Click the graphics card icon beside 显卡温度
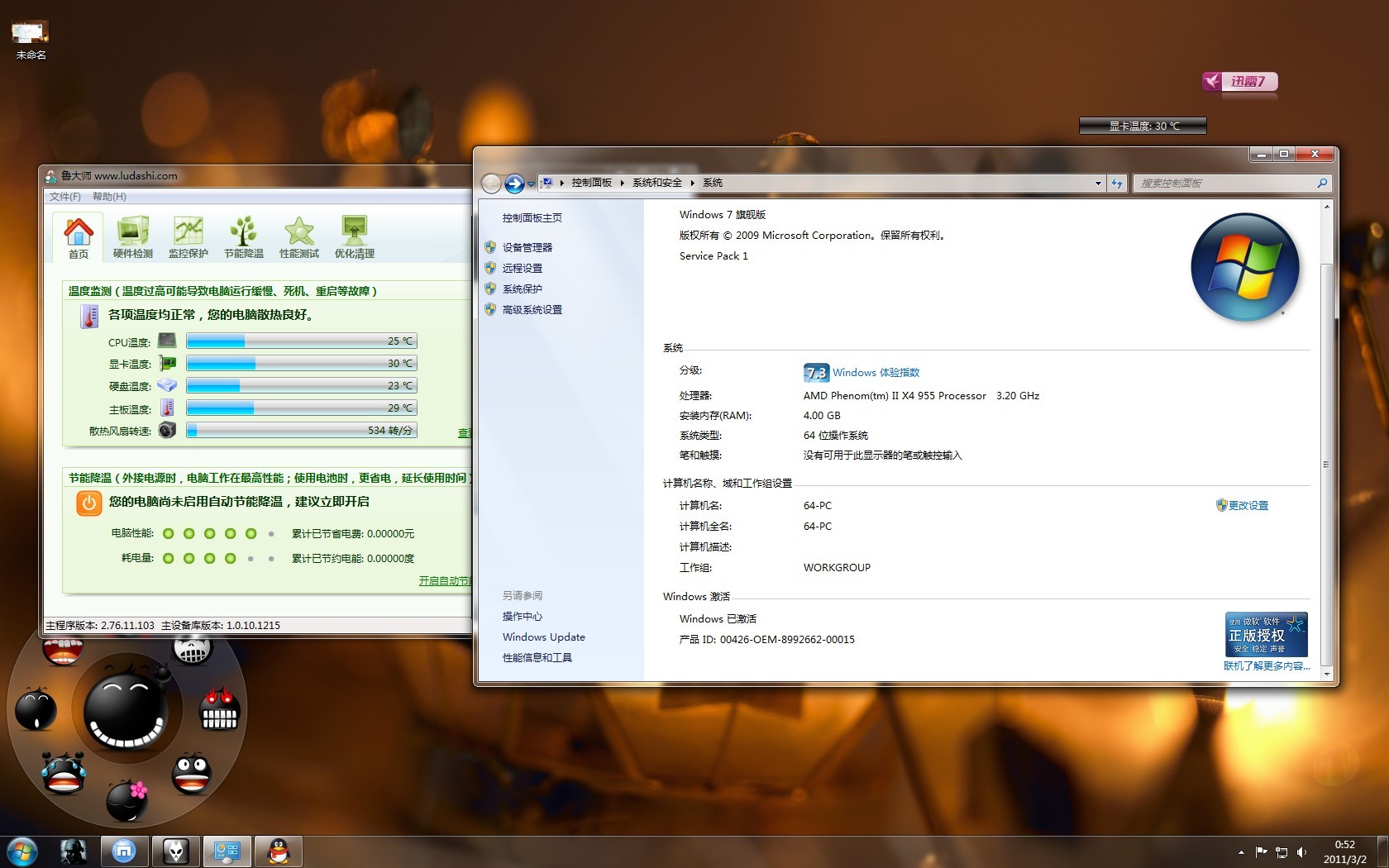 coord(167,363)
